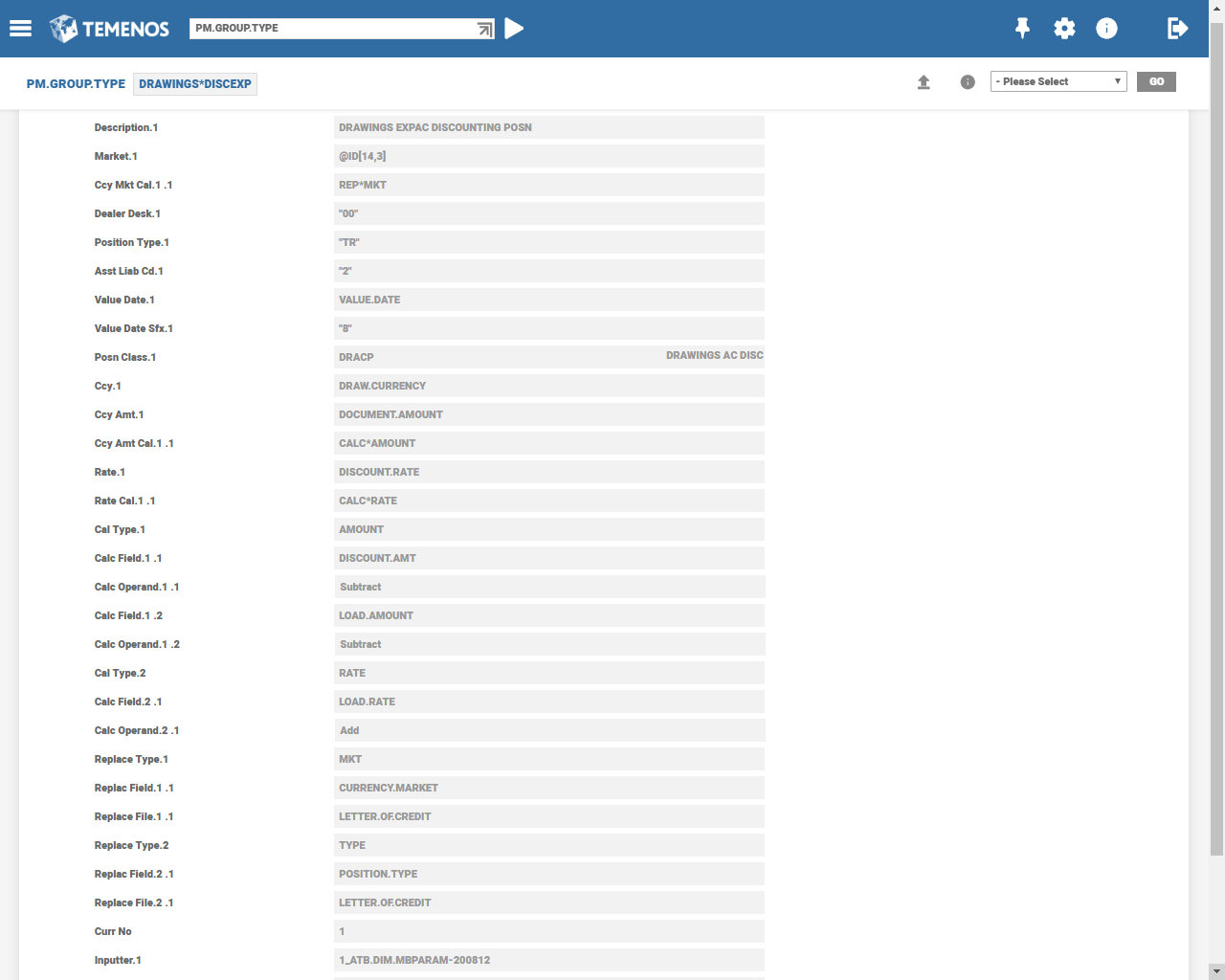Click the Cal Type.2 RATE value
1225x980 pixels.
549,673
